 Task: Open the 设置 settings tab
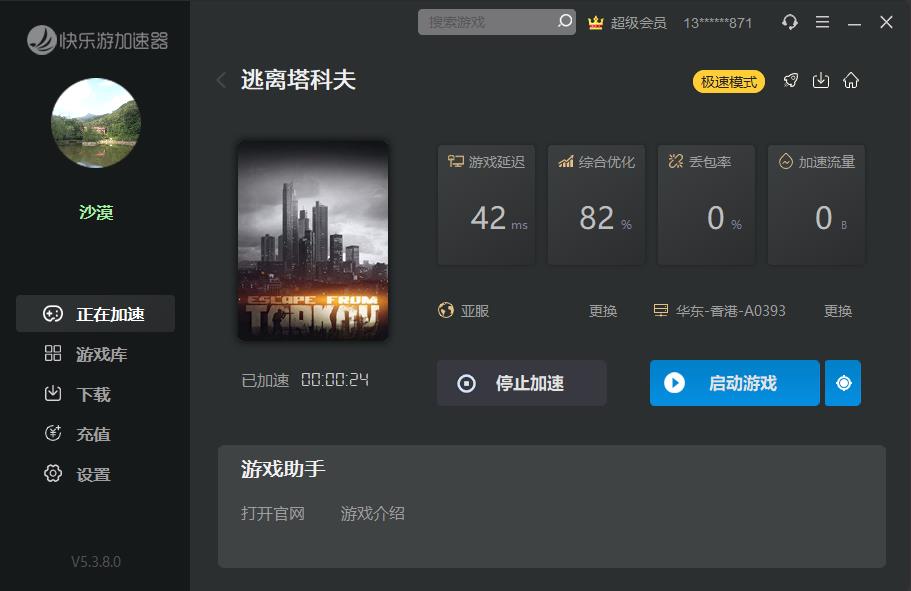[x=95, y=474]
